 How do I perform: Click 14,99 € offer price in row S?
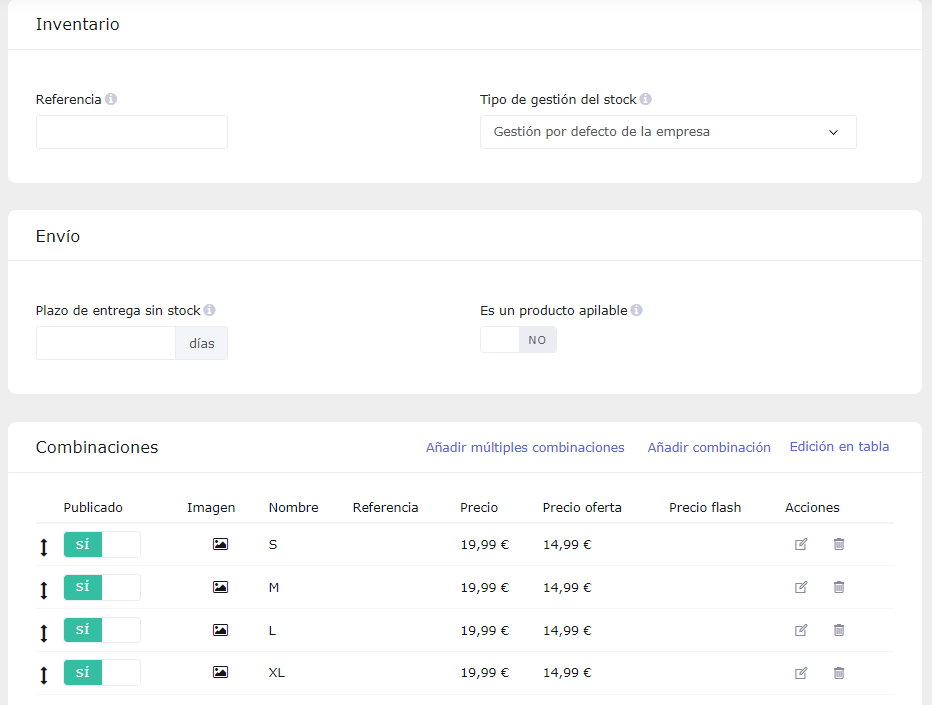click(567, 545)
